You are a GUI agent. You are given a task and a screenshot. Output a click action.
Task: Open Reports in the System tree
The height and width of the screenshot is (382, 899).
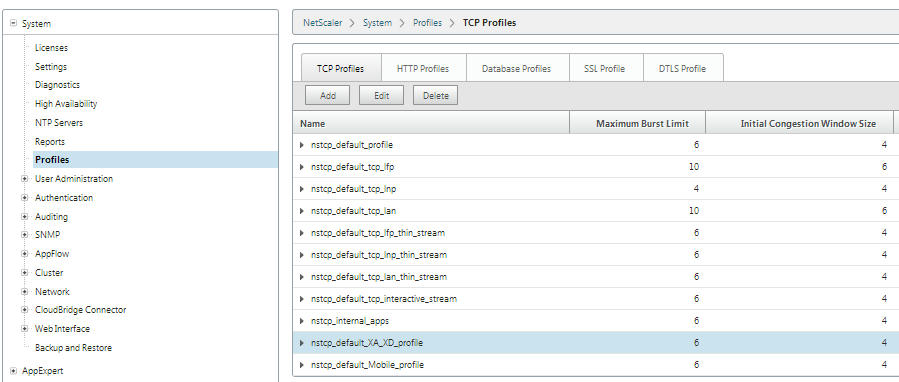[50, 142]
